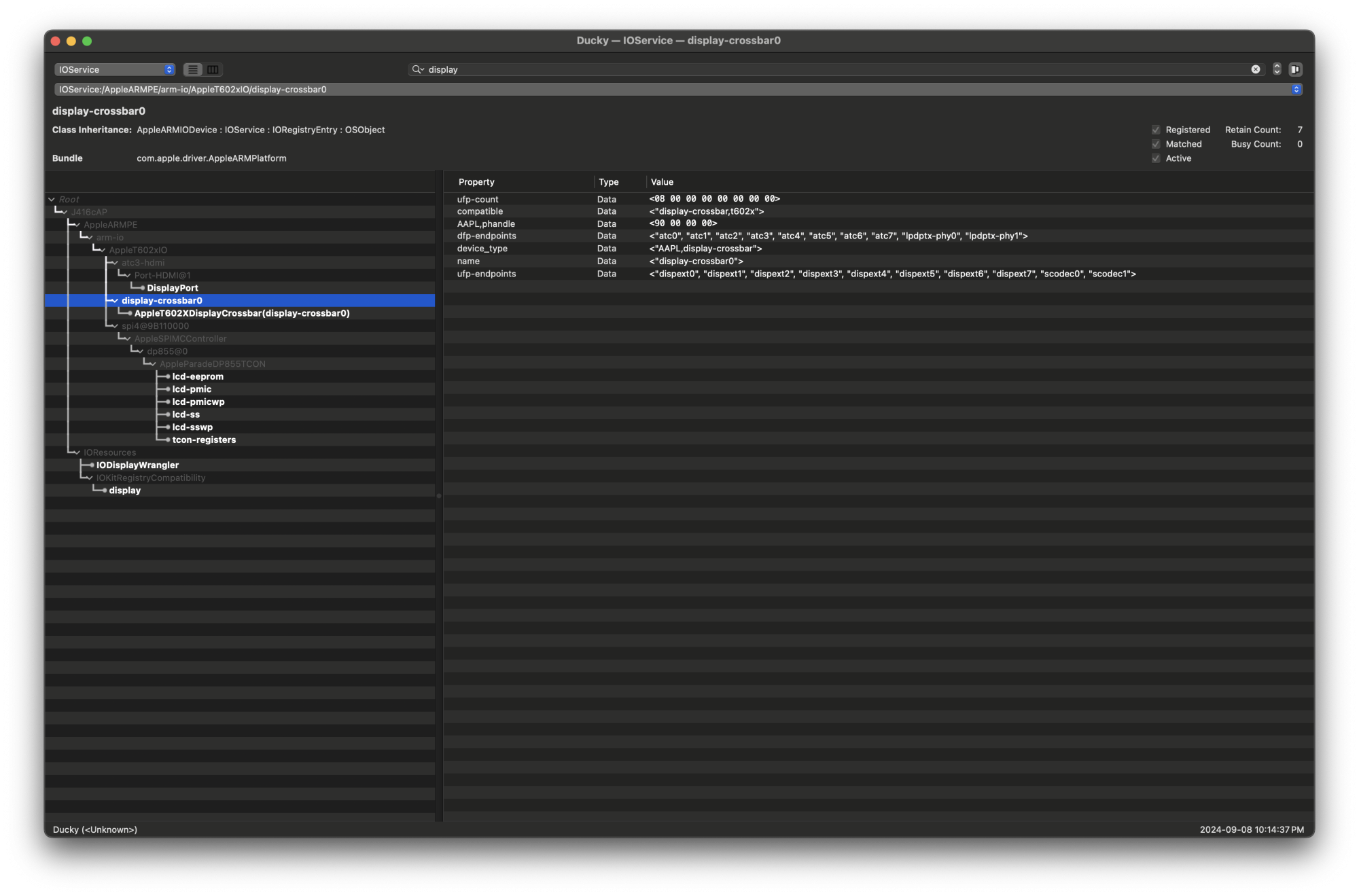The width and height of the screenshot is (1359, 896).
Task: Switch to column view layout
Action: click(212, 69)
